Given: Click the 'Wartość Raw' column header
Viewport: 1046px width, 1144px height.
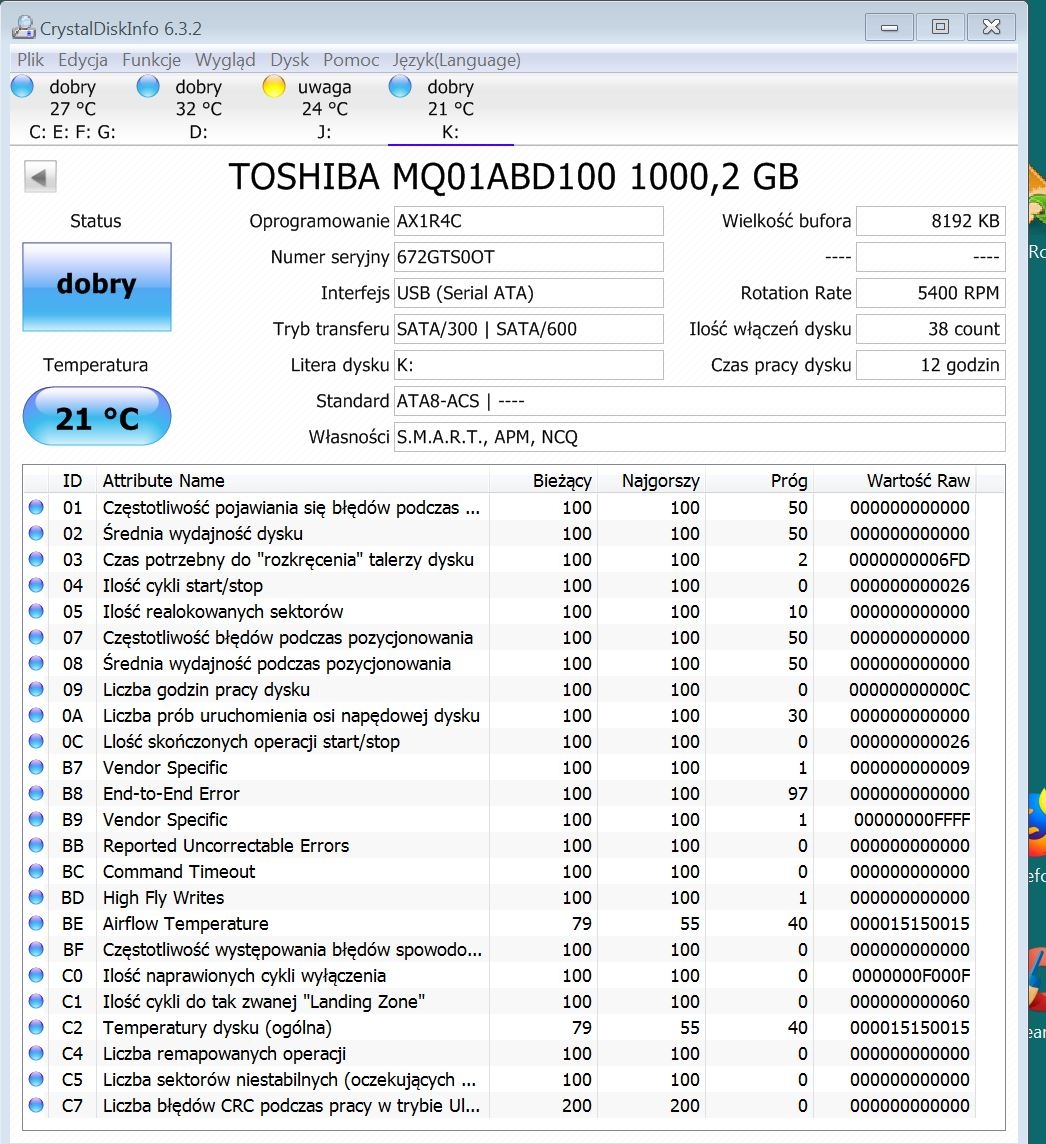Looking at the screenshot, I should click(x=894, y=481).
